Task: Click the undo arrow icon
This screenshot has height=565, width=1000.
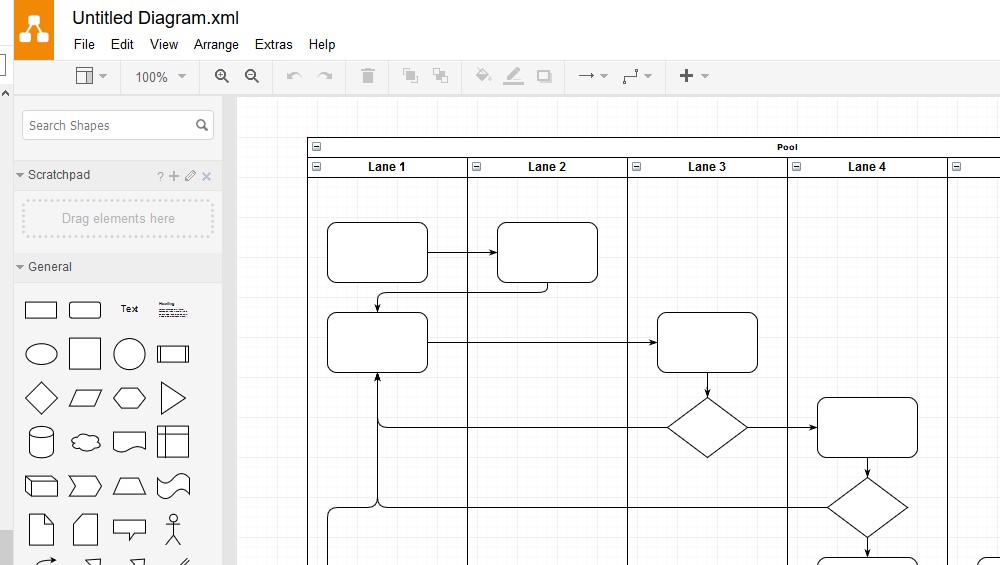Action: pyautogui.click(x=294, y=76)
